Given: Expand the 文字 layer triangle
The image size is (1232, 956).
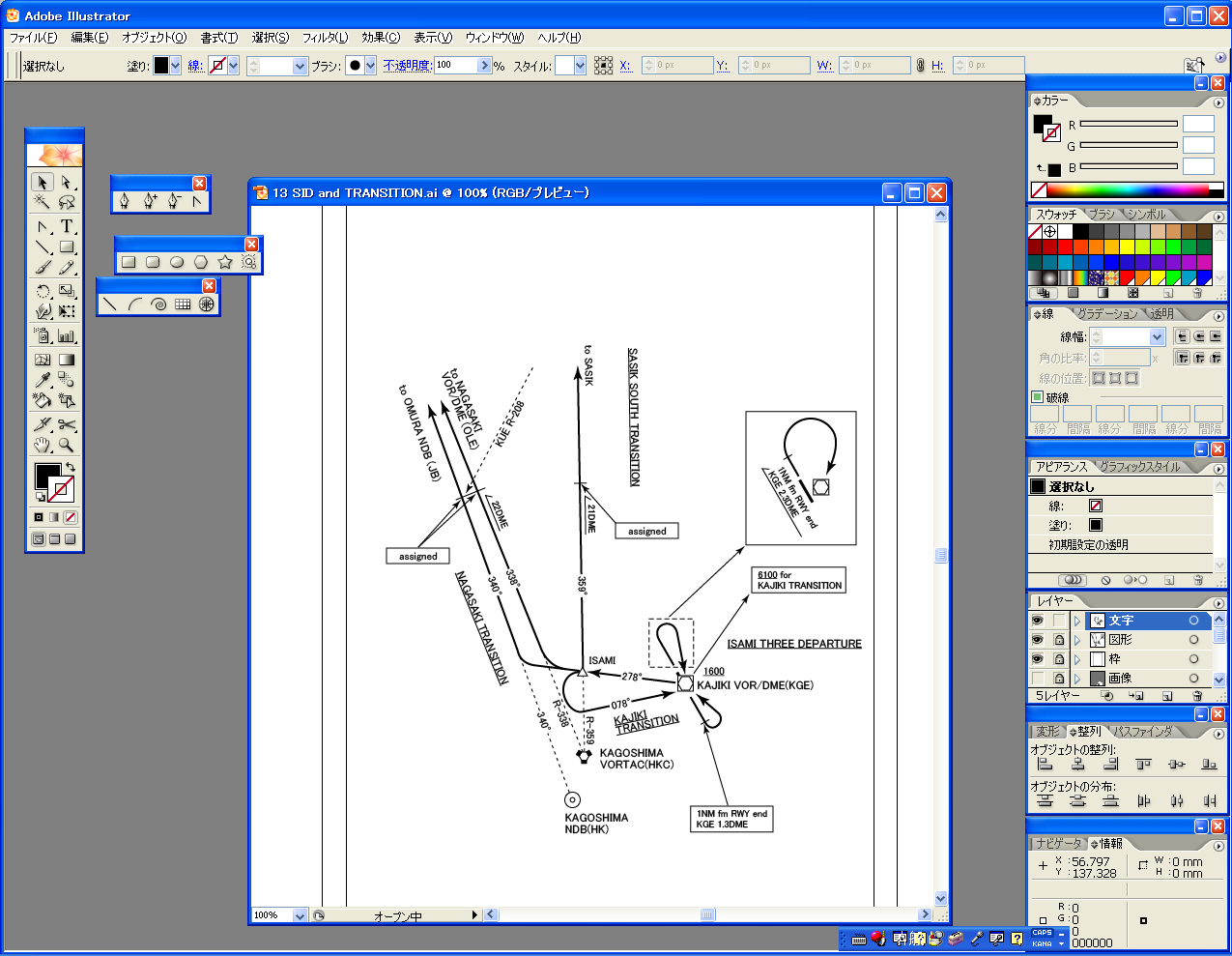Looking at the screenshot, I should pos(1077,621).
